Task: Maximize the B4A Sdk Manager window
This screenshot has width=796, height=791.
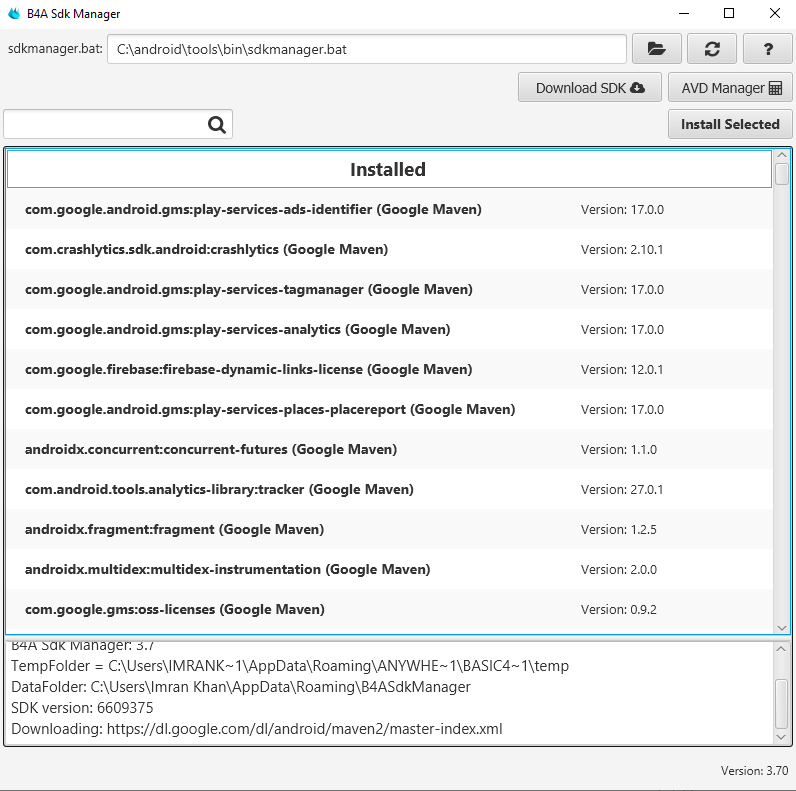Action: 728,14
